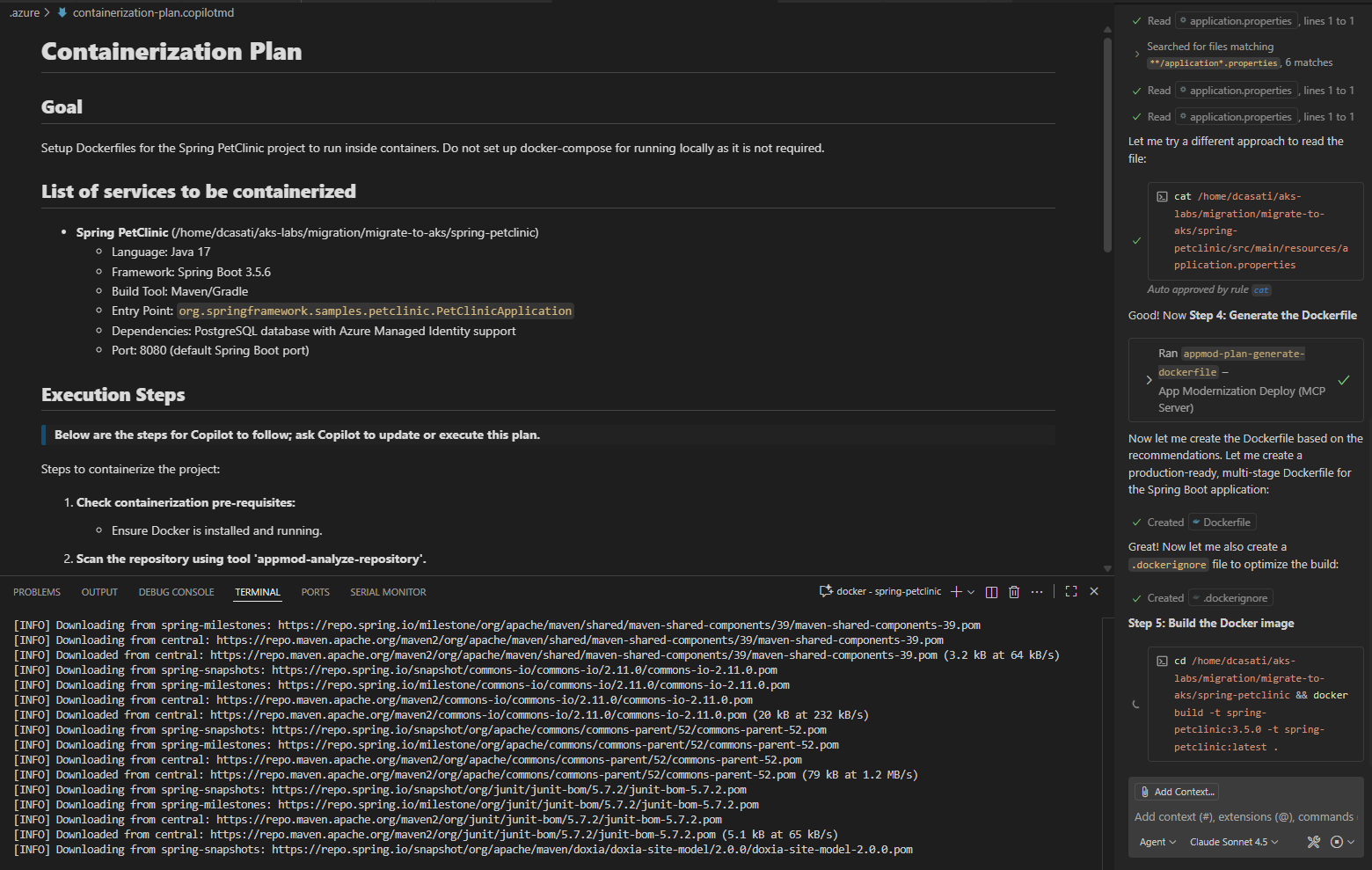
Task: Open a new terminal with the plus icon
Action: (955, 591)
